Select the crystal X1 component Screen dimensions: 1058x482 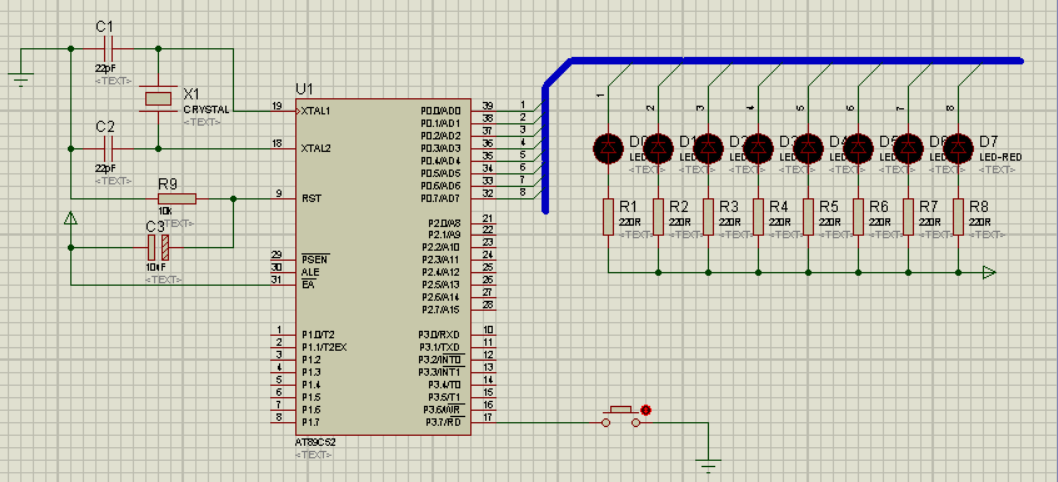(158, 99)
